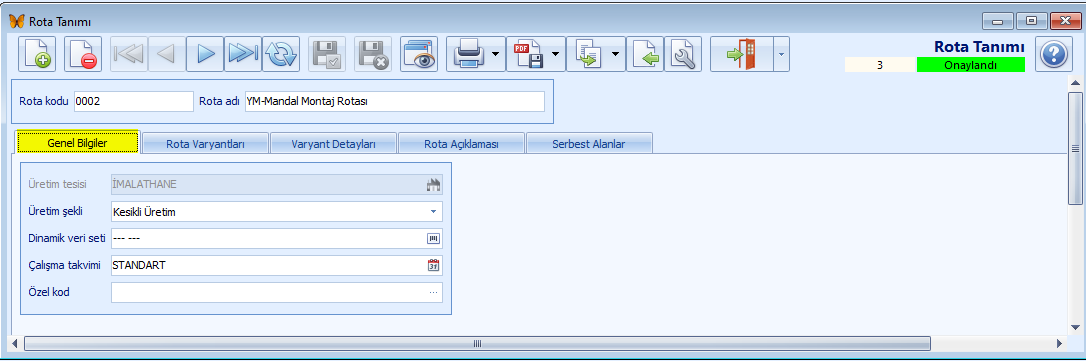Click the record number 3 box
This screenshot has width=1086, height=361.
click(x=880, y=65)
